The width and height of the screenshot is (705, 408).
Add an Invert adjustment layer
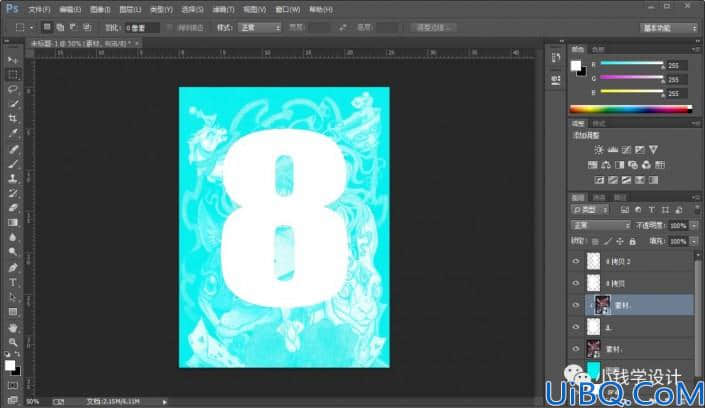pos(599,180)
